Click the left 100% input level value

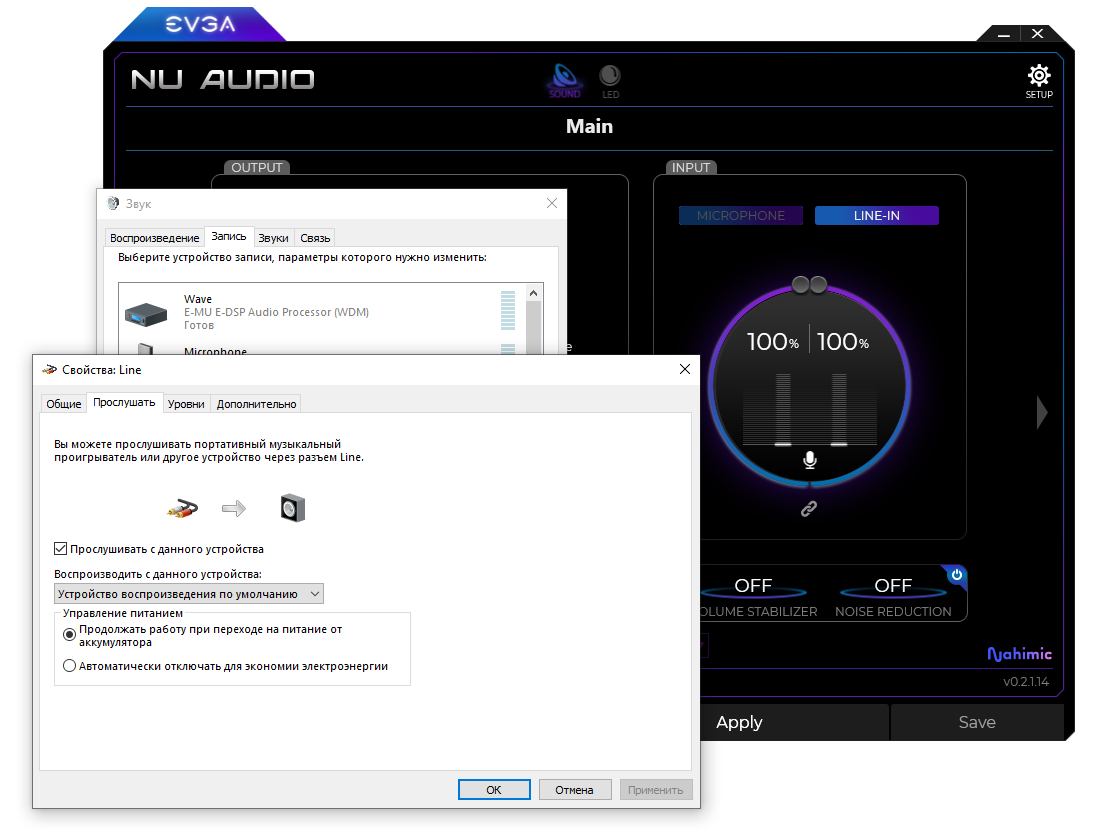772,342
